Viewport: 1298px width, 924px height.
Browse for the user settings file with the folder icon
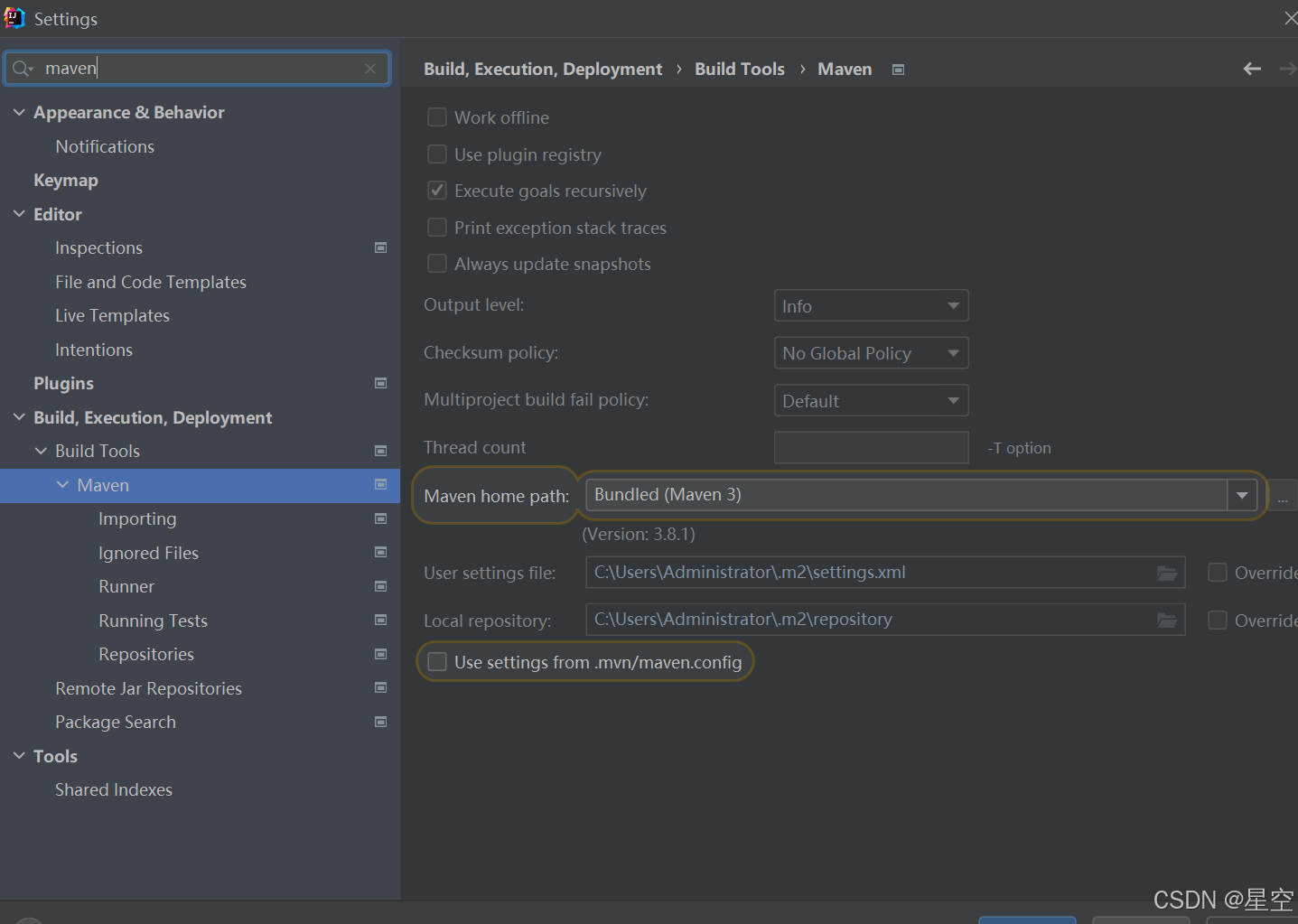point(1167,573)
